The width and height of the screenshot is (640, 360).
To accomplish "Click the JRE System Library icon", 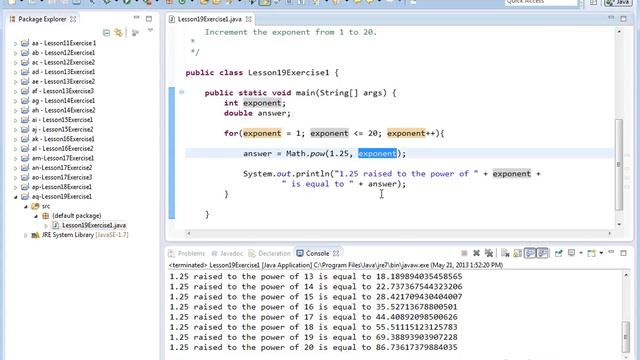I will coord(36,235).
